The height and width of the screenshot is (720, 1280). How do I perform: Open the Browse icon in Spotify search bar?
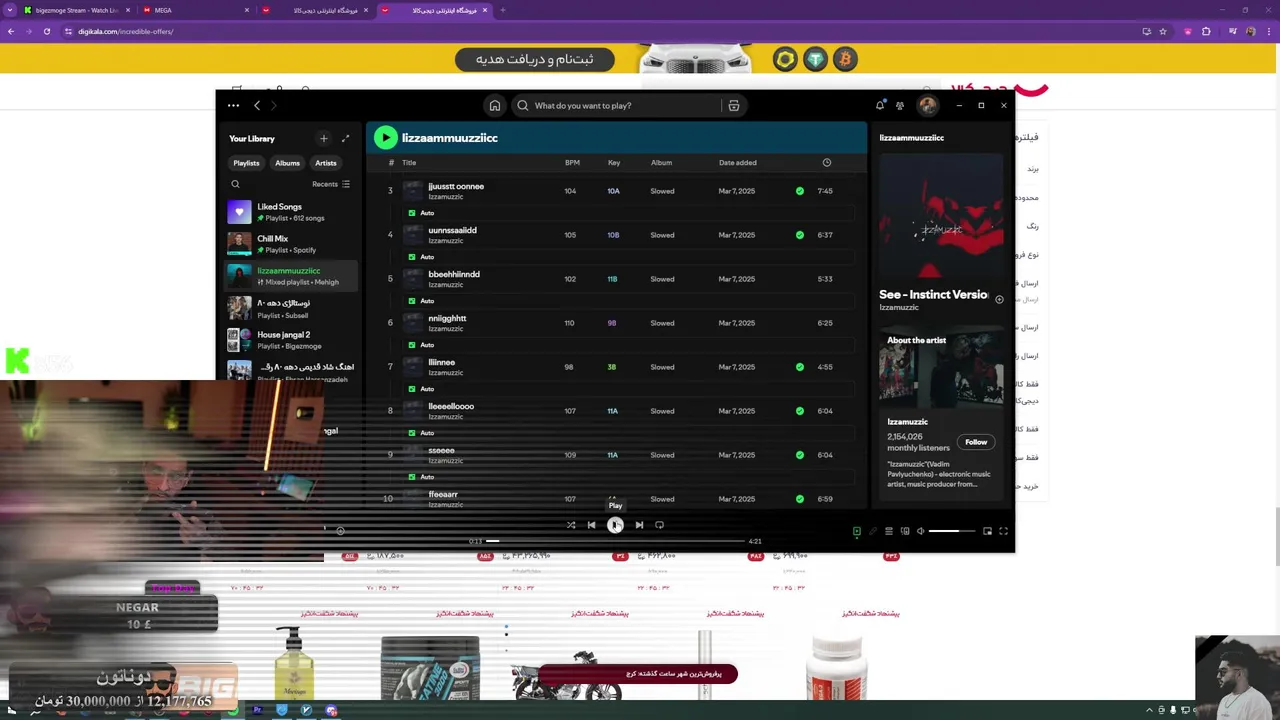[x=733, y=105]
